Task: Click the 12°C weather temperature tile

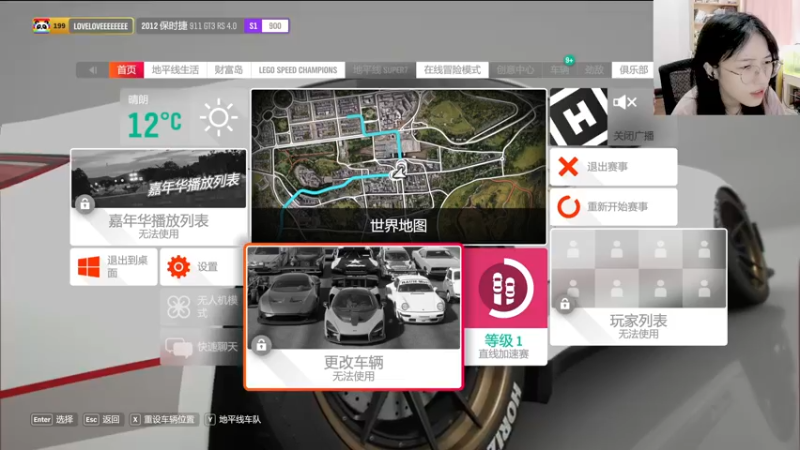Action: (x=155, y=124)
